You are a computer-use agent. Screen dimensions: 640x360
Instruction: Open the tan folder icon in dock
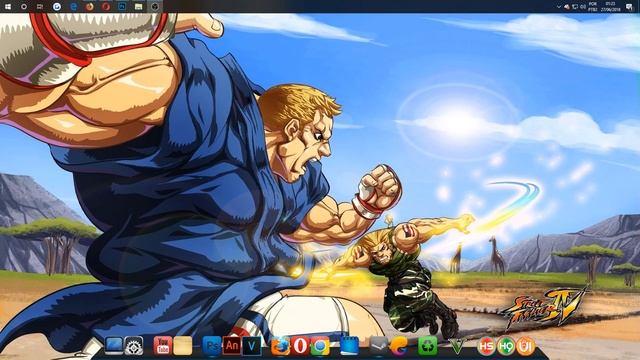point(182,346)
